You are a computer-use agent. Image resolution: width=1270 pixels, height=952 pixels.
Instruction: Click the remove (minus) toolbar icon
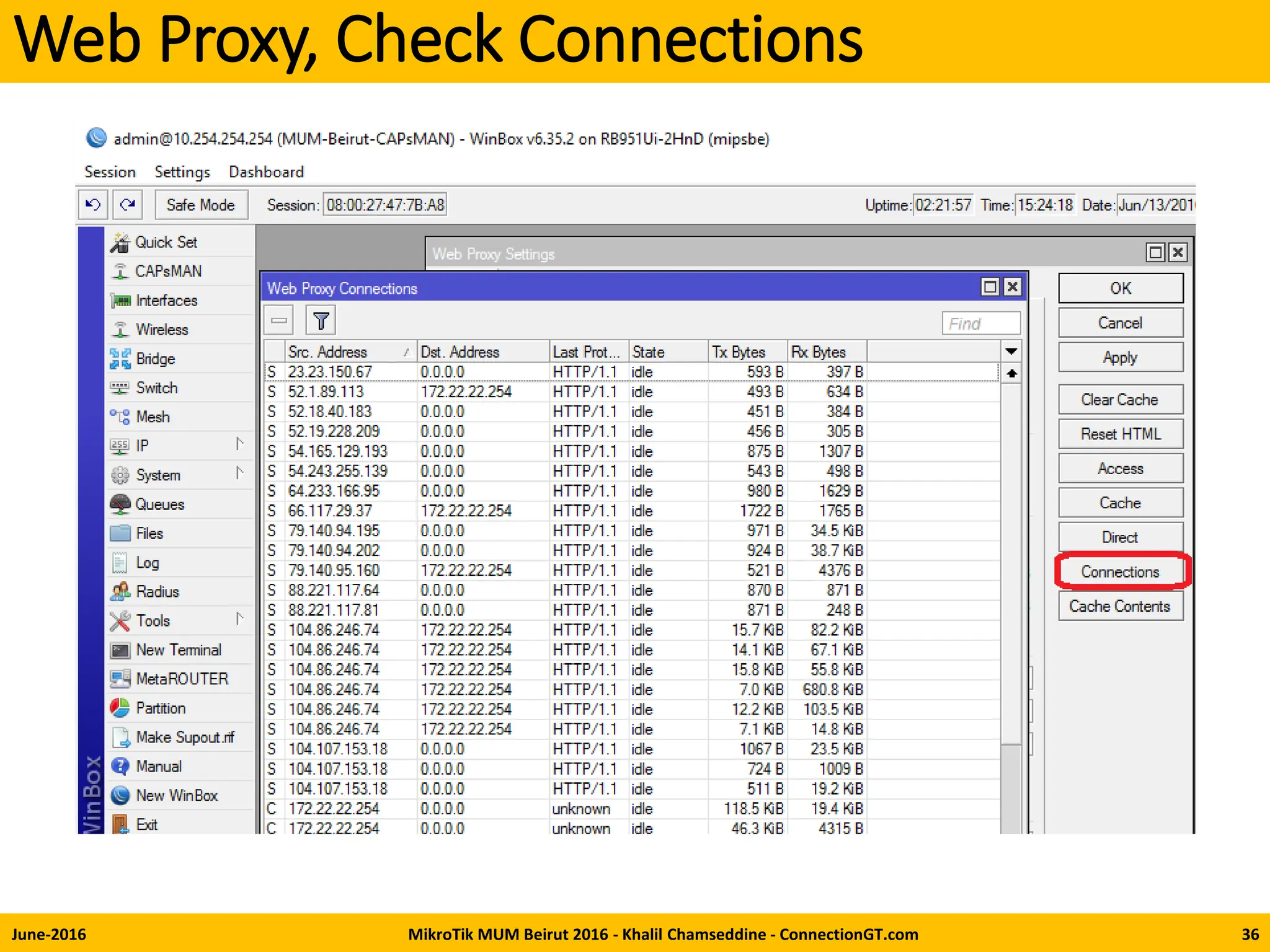click(279, 321)
